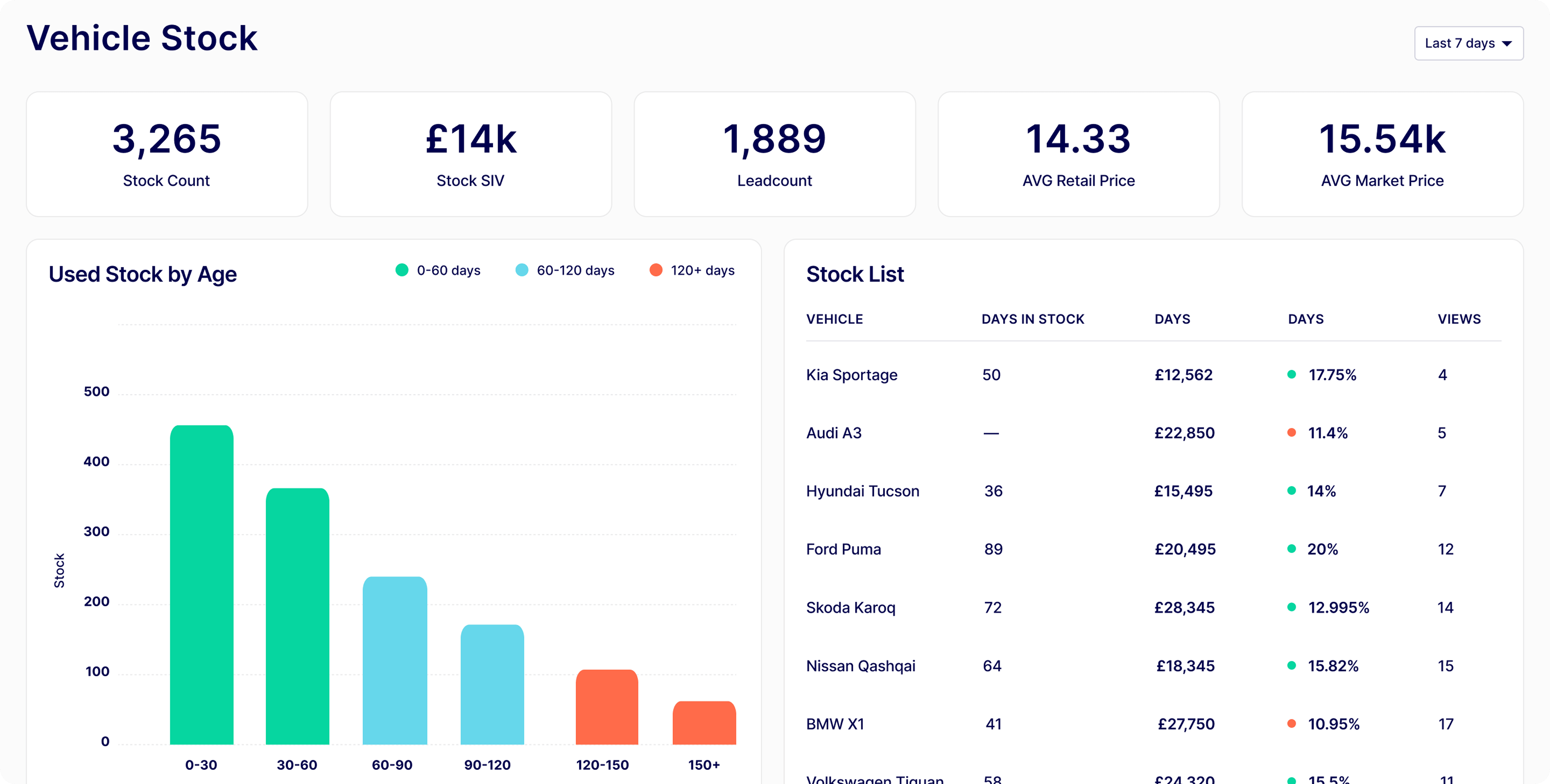Sort by the VIEWS column header
Image resolution: width=1550 pixels, height=784 pixels.
pyautogui.click(x=1459, y=319)
